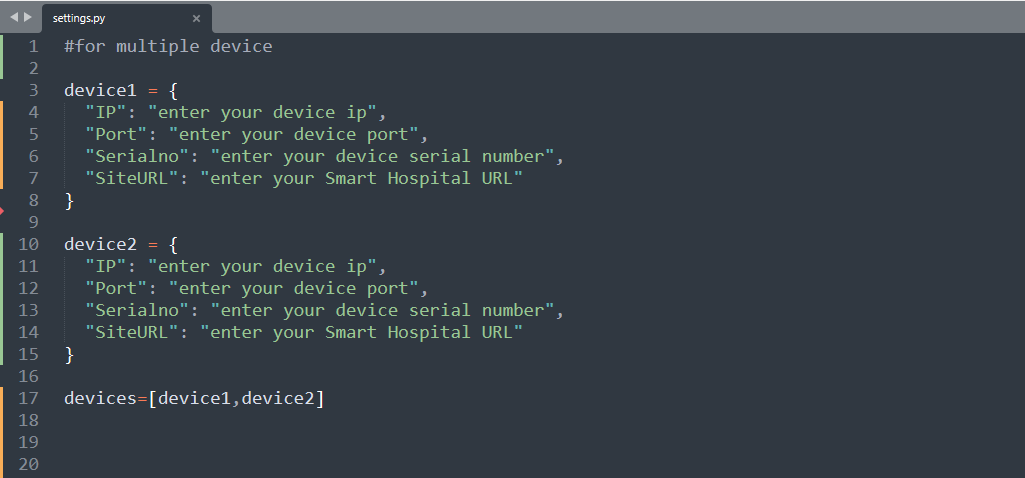The image size is (1025, 478).
Task: Click line number 17 in the gutter
Action: [x=28, y=398]
